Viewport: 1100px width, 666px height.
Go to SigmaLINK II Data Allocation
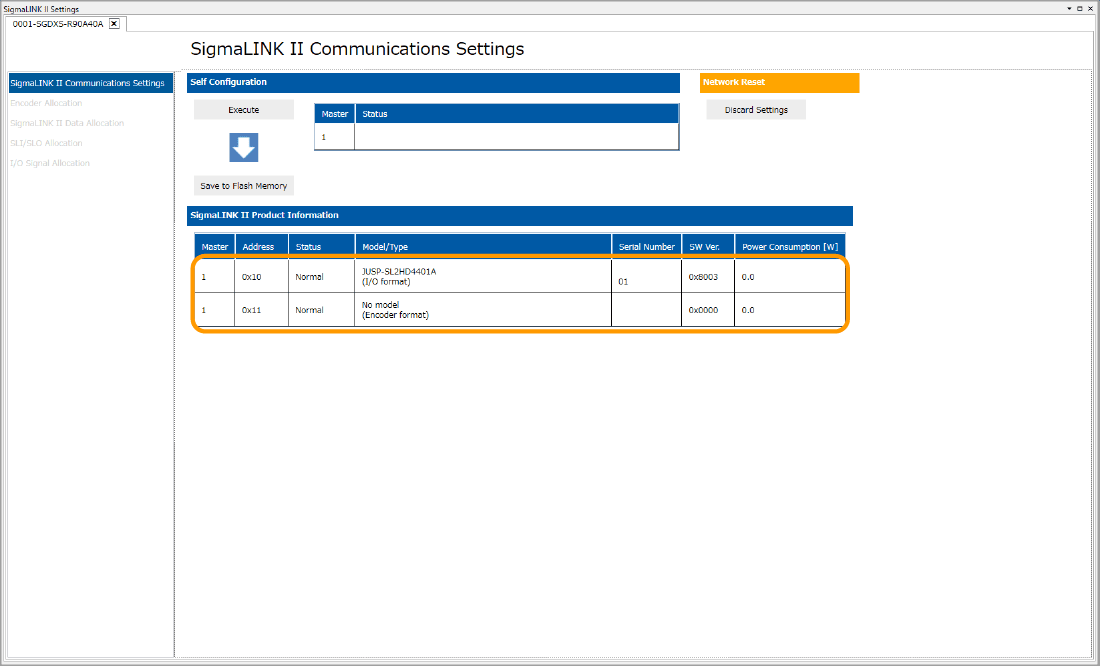click(x=67, y=123)
